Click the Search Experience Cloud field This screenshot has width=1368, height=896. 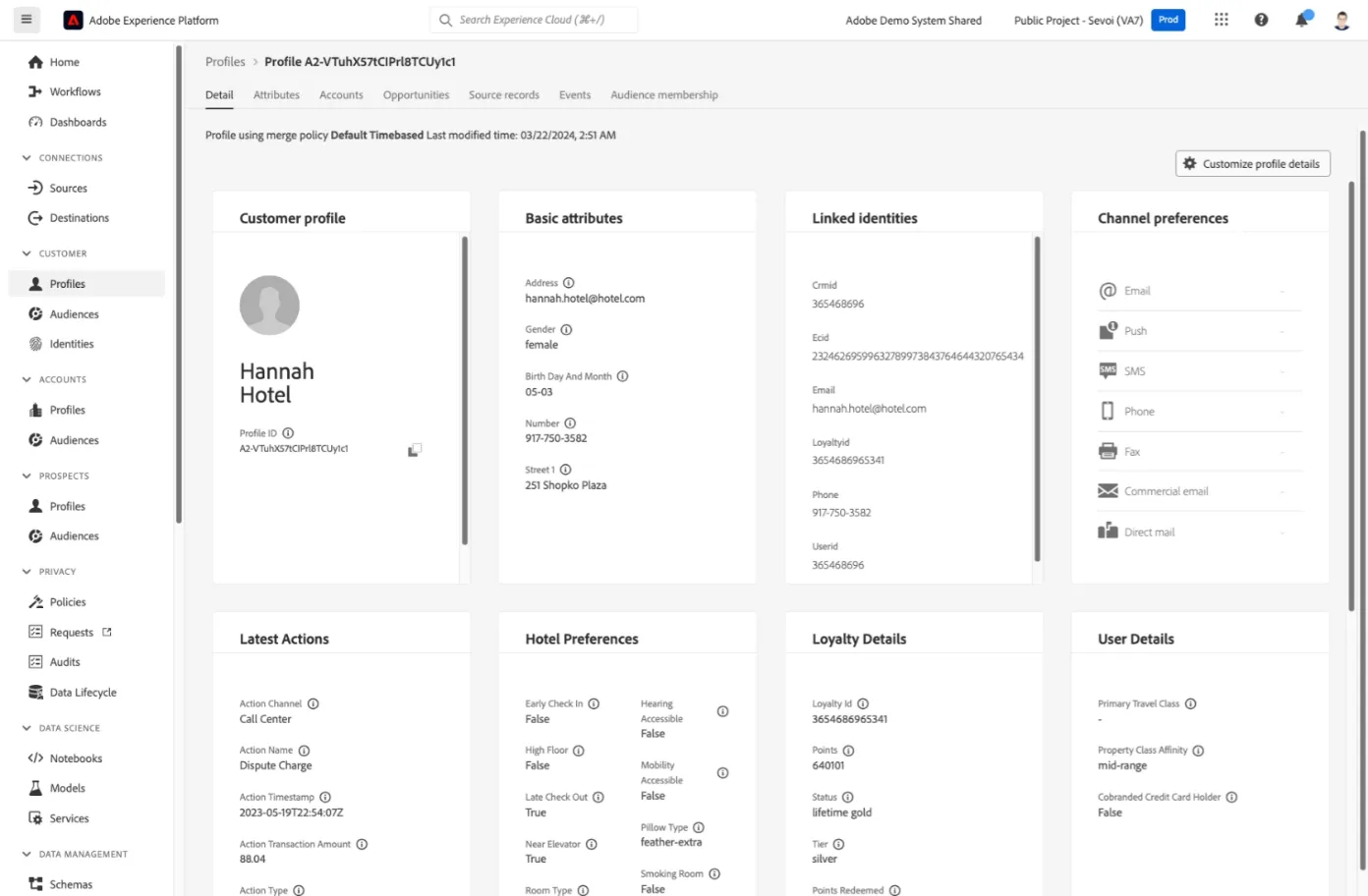click(x=534, y=20)
